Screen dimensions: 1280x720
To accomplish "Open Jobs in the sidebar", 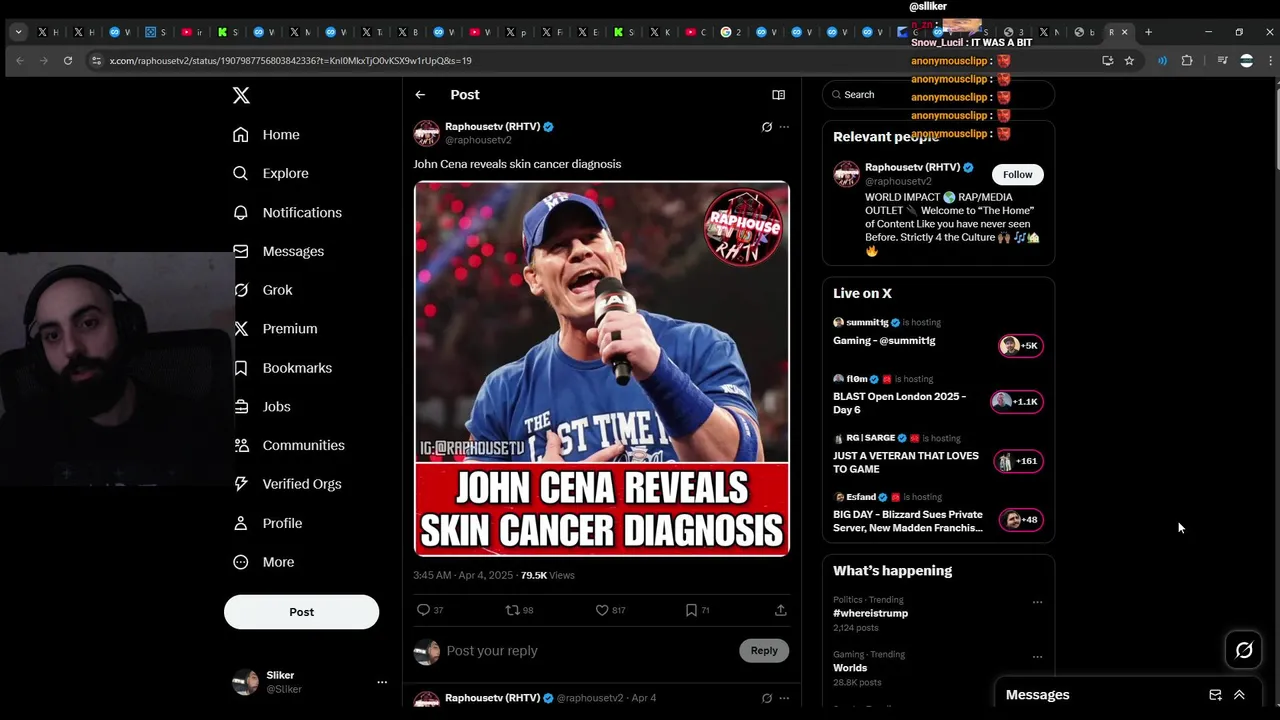I will pos(262,406).
